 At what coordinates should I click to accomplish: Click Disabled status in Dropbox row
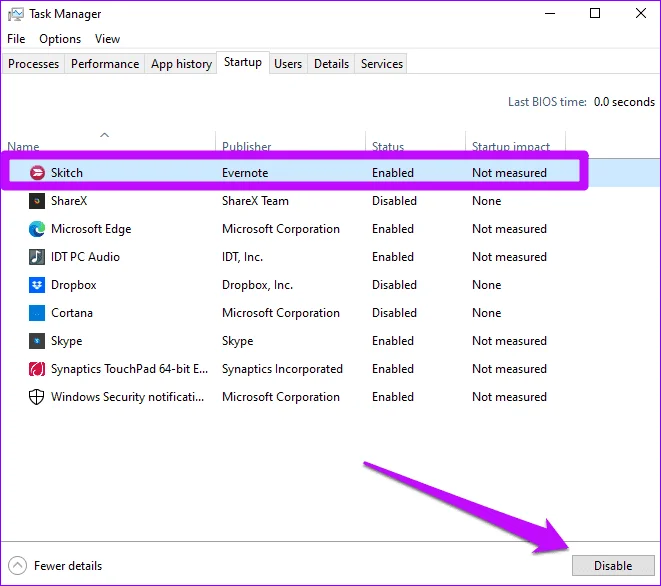pyautogui.click(x=394, y=285)
